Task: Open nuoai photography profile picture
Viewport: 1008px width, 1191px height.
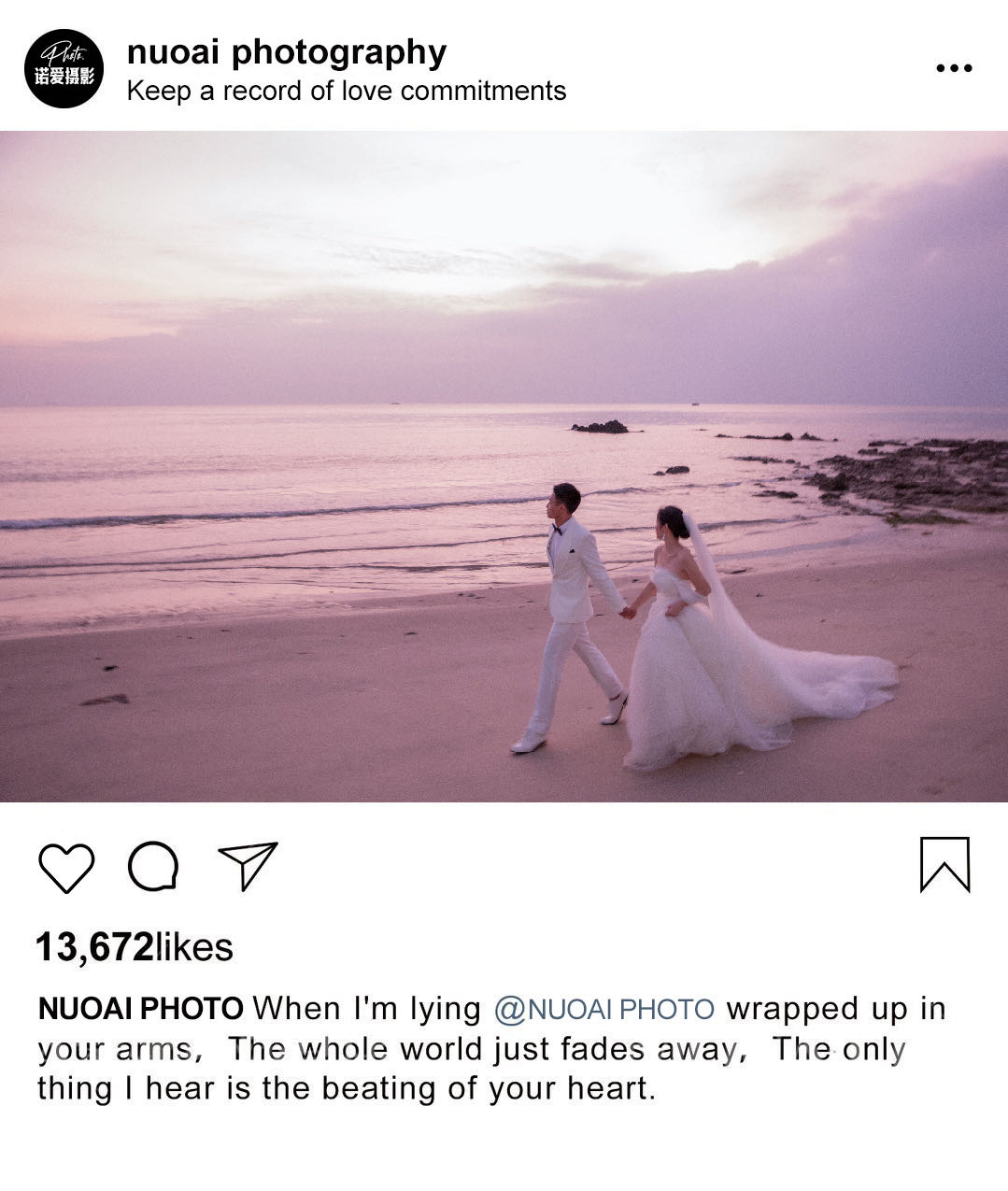Action: [64, 68]
